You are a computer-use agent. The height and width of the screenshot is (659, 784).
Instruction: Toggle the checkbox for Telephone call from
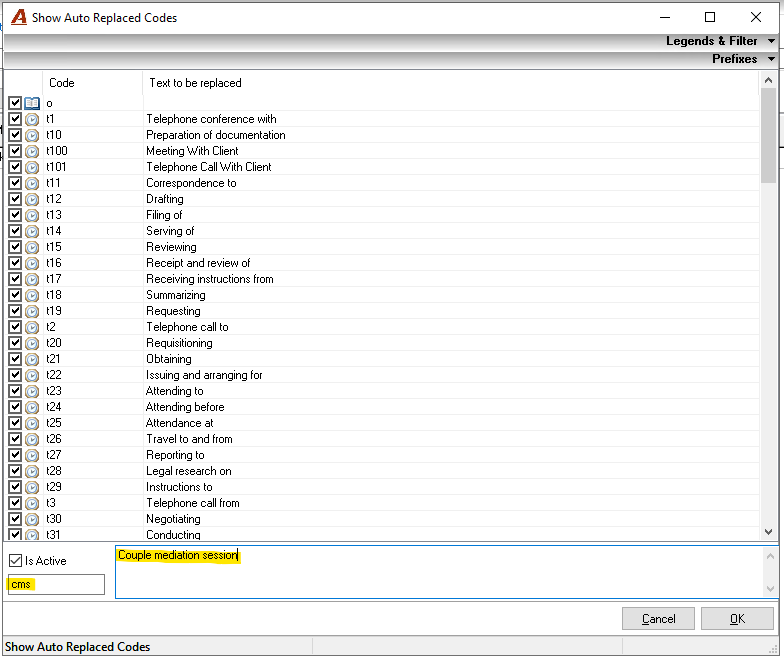coord(15,502)
